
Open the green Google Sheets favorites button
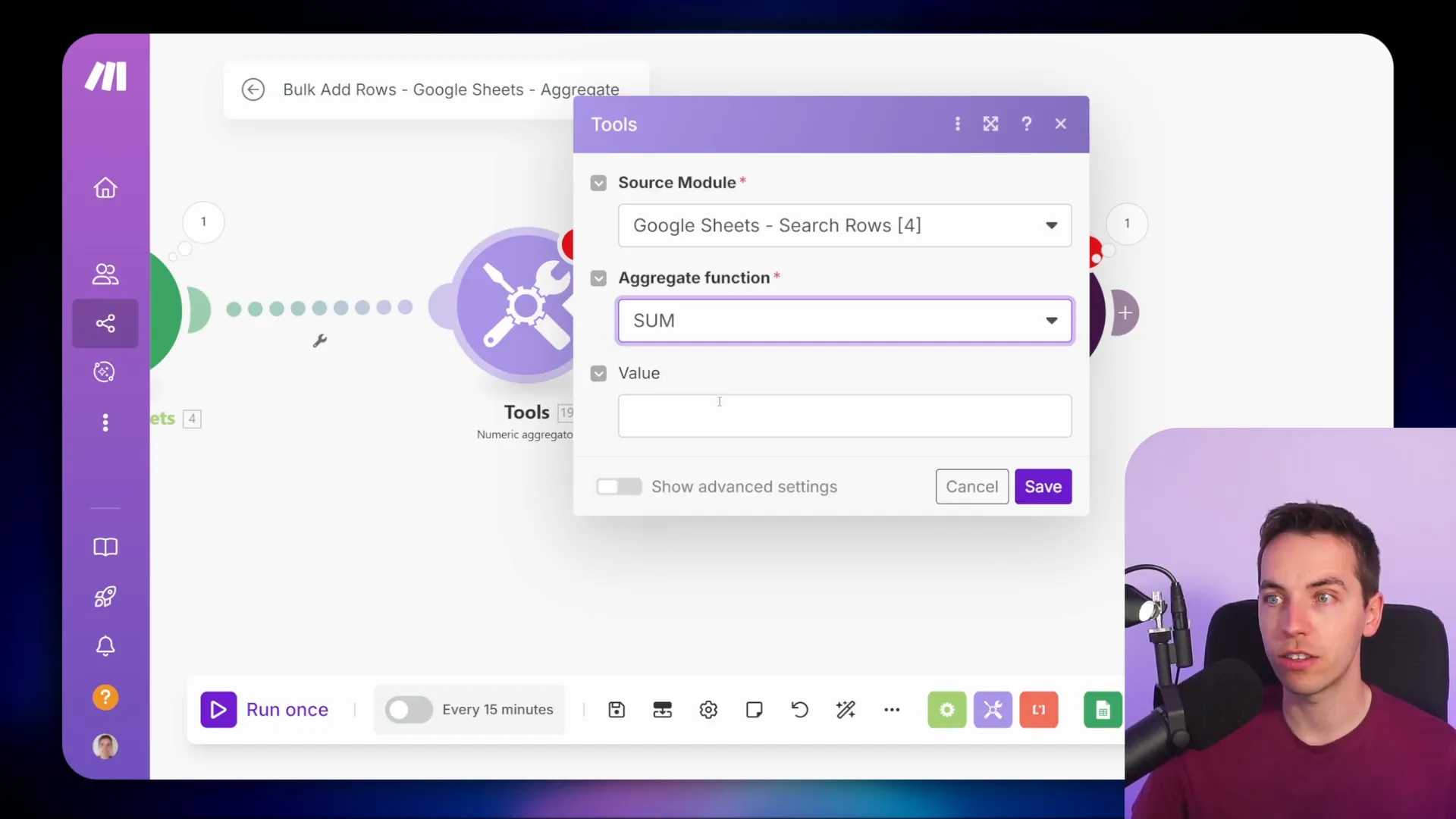point(1103,710)
